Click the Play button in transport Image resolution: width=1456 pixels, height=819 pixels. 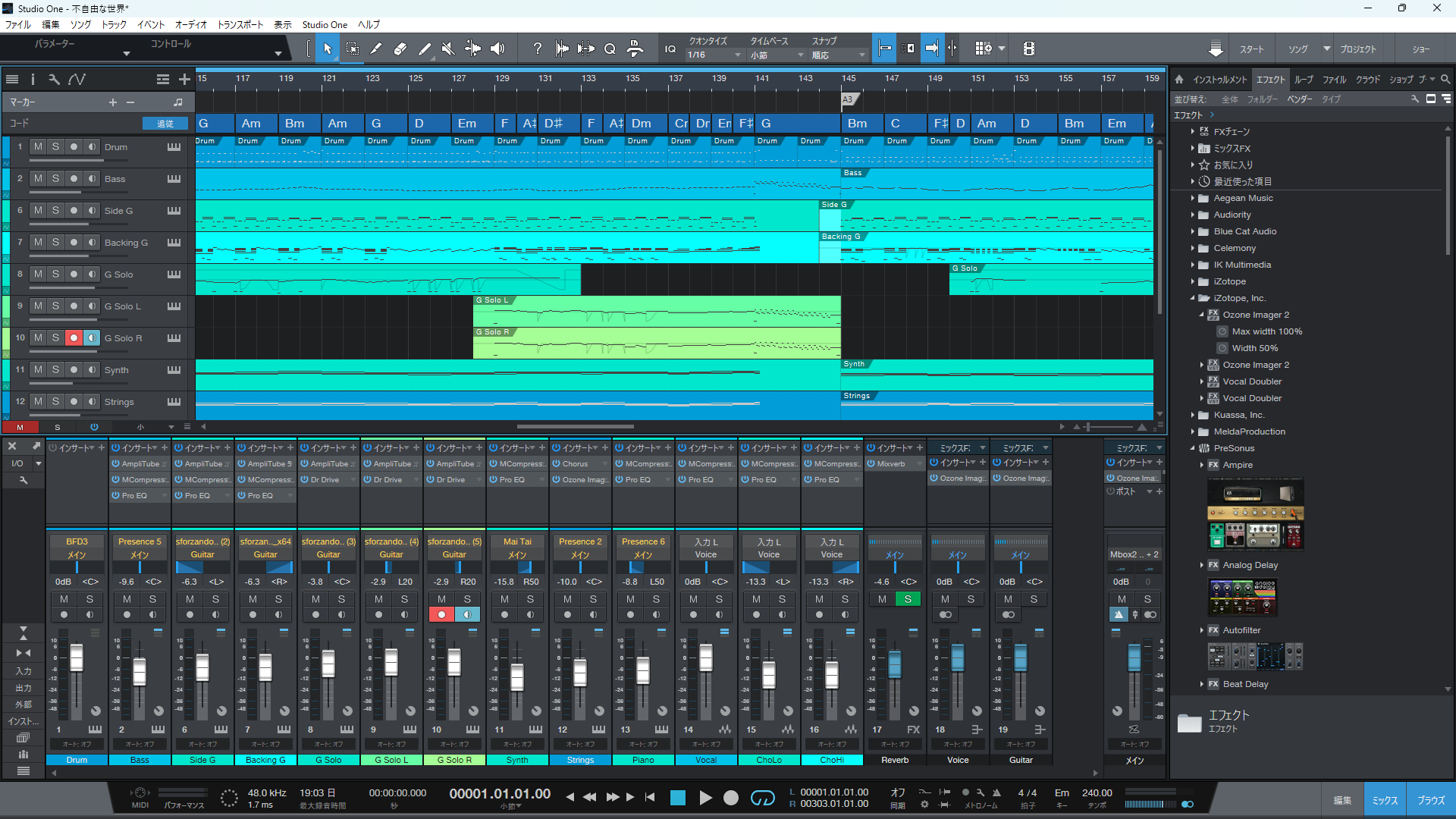point(705,798)
